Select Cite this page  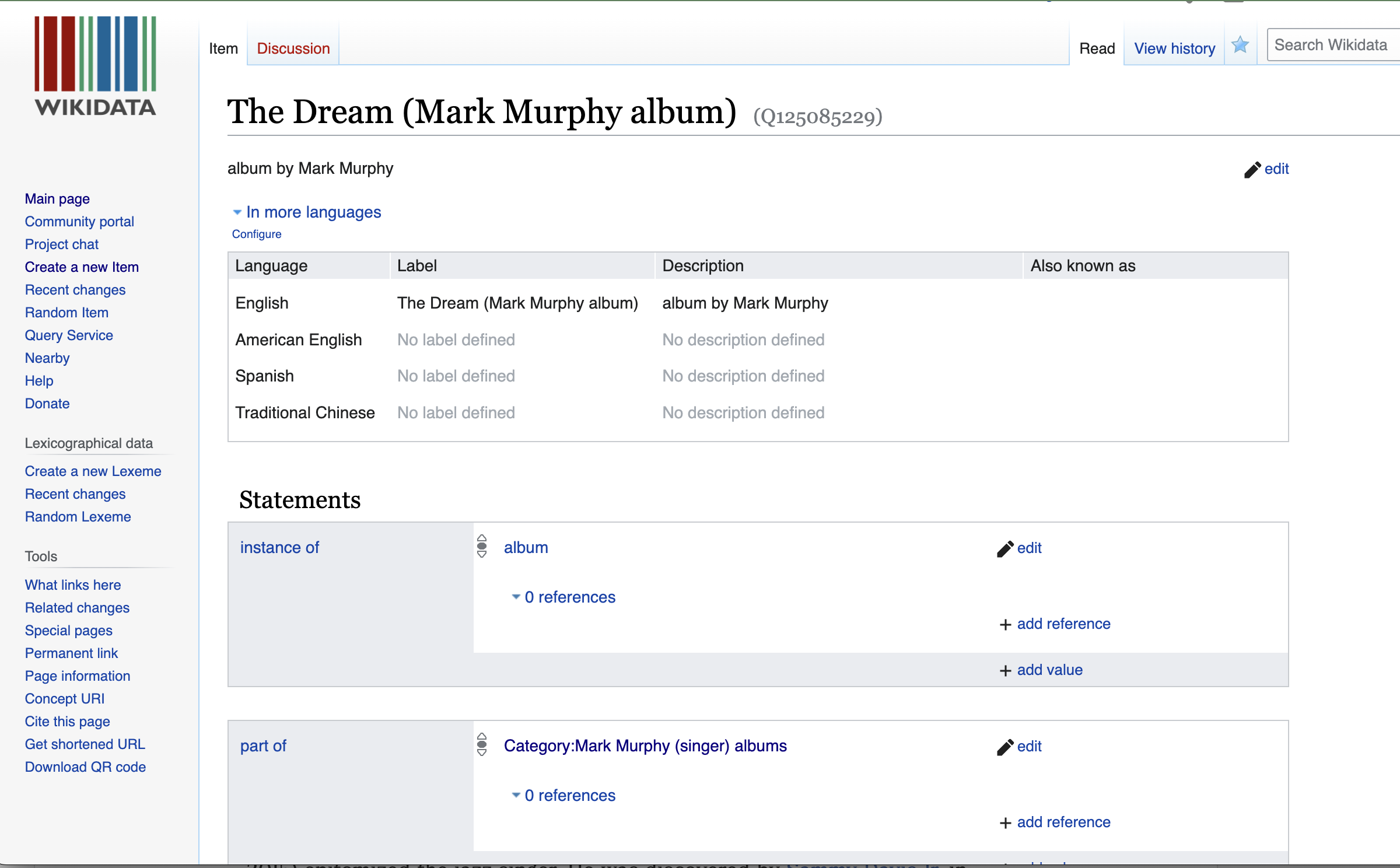pyautogui.click(x=68, y=722)
